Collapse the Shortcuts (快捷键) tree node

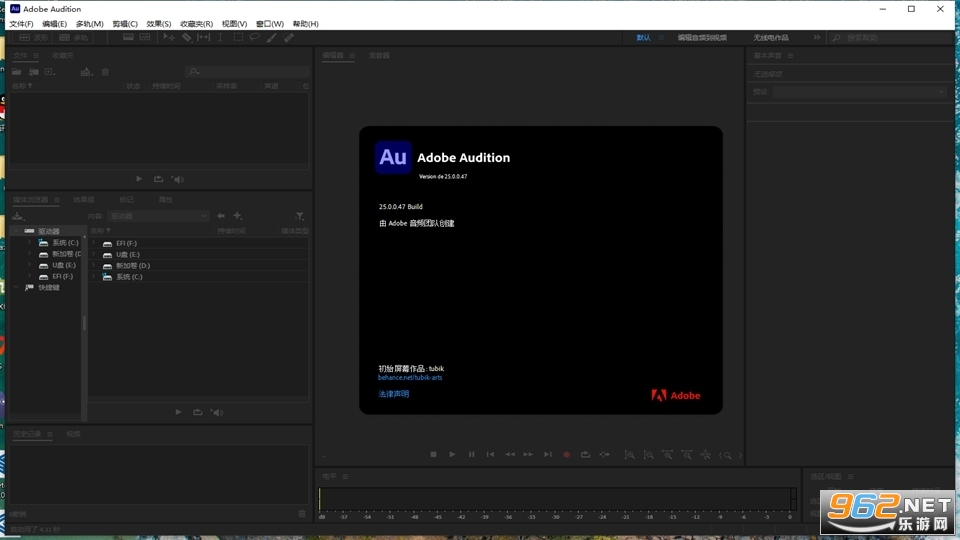[x=17, y=287]
